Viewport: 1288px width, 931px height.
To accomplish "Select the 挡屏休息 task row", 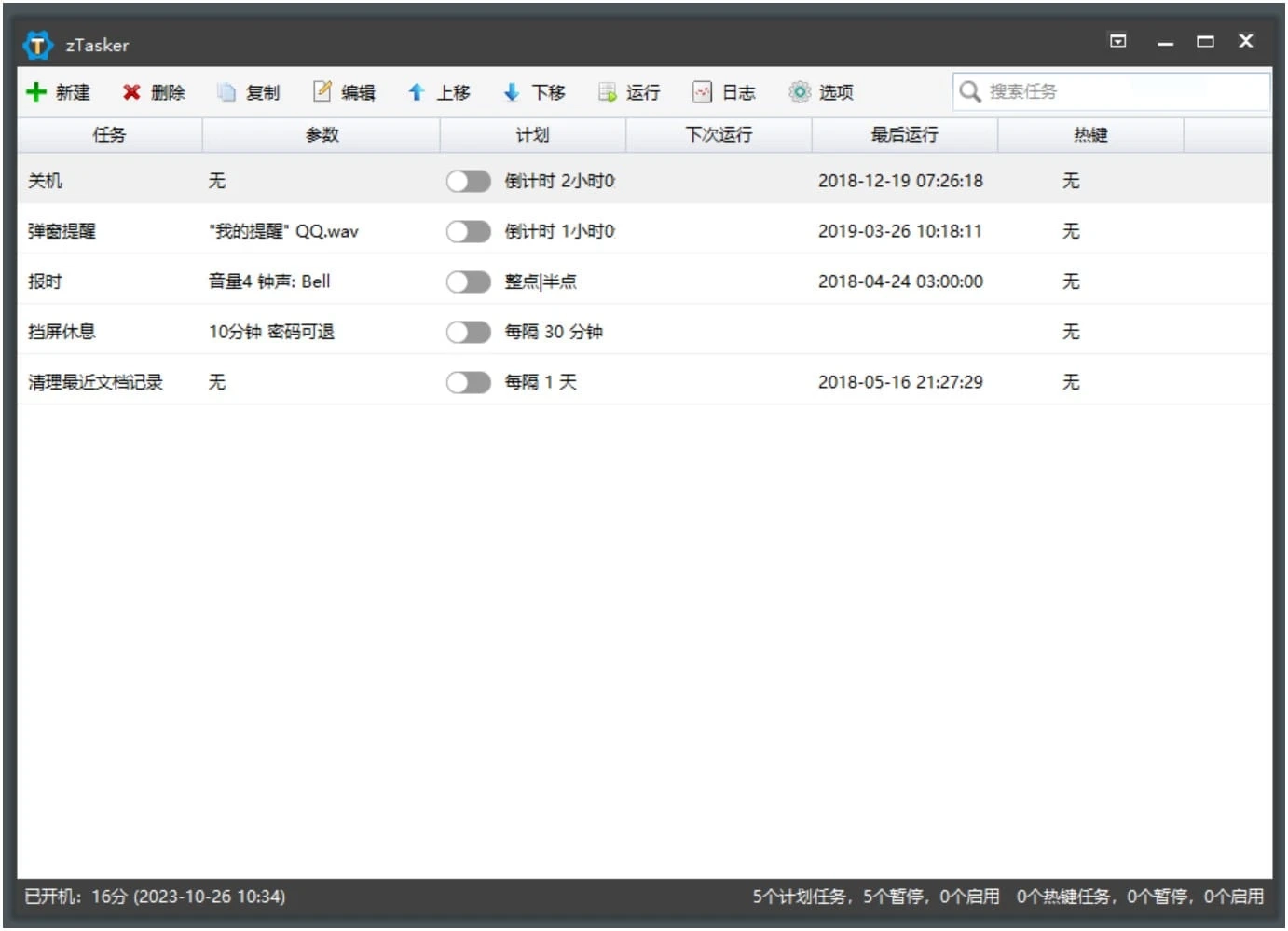I will click(x=62, y=332).
